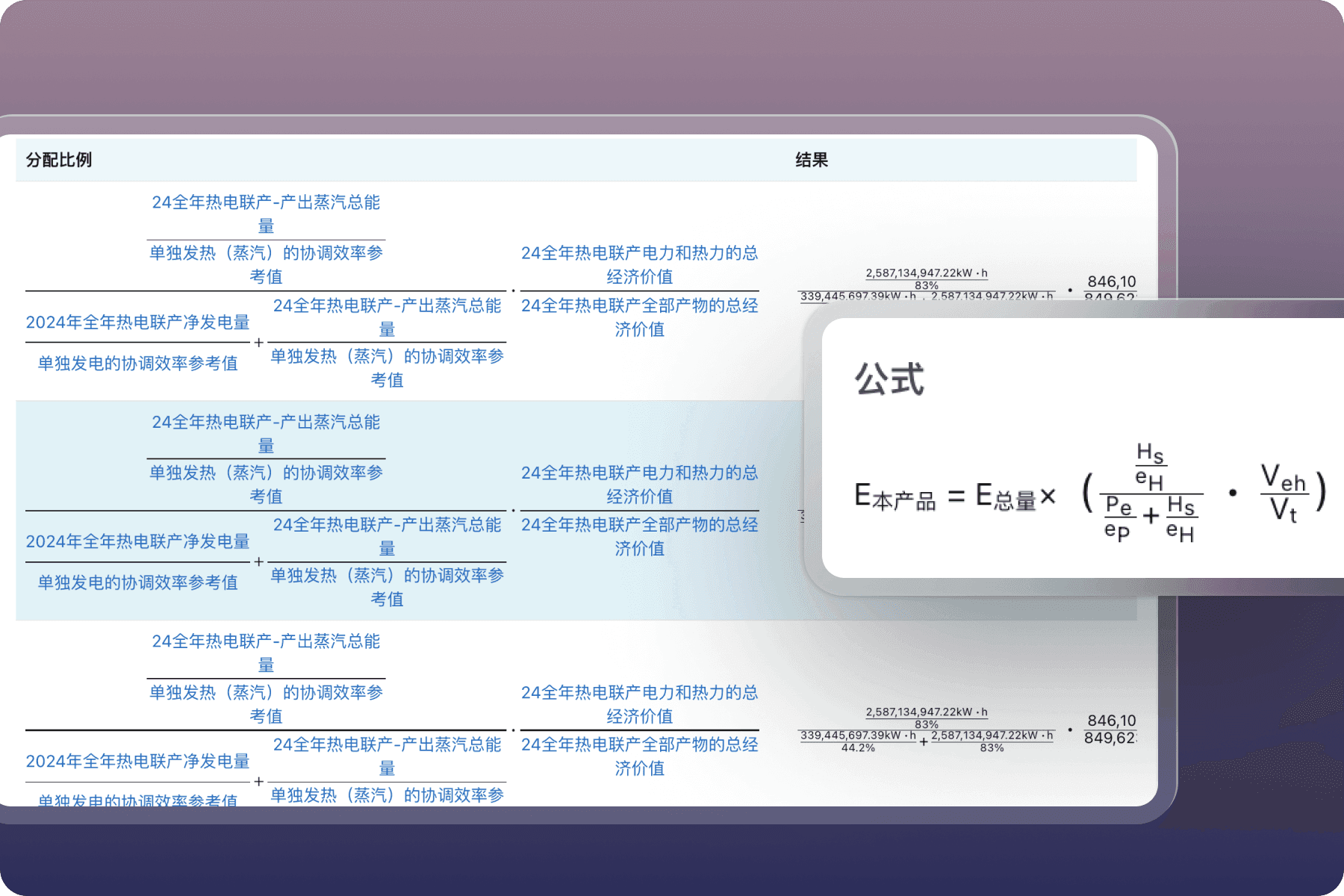Open 24全年热电联产电力和热力的总经济价值 in highlighted row
Image resolution: width=1344 pixels, height=896 pixels.
639,484
